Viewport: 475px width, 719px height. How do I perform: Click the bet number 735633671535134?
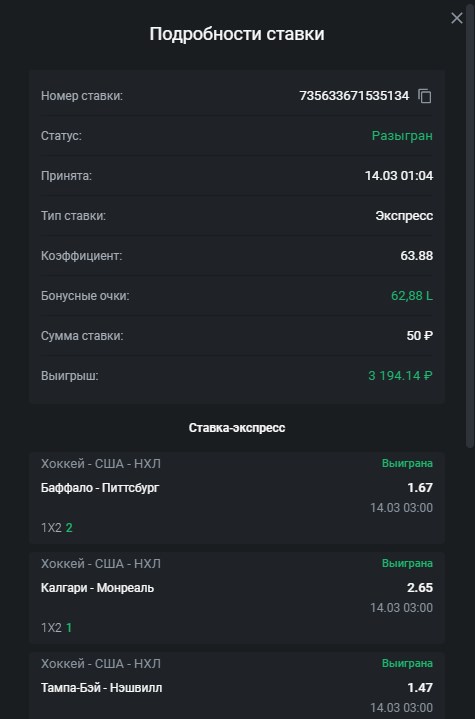click(x=354, y=96)
